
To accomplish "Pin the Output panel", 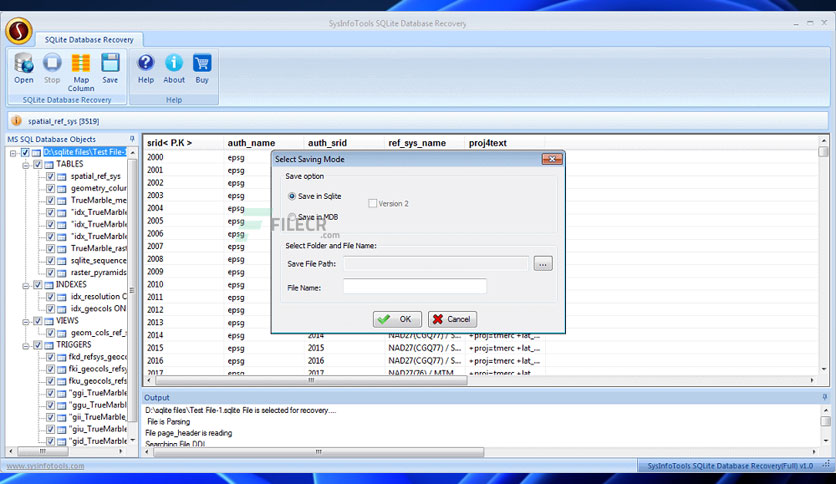I will click(x=824, y=397).
